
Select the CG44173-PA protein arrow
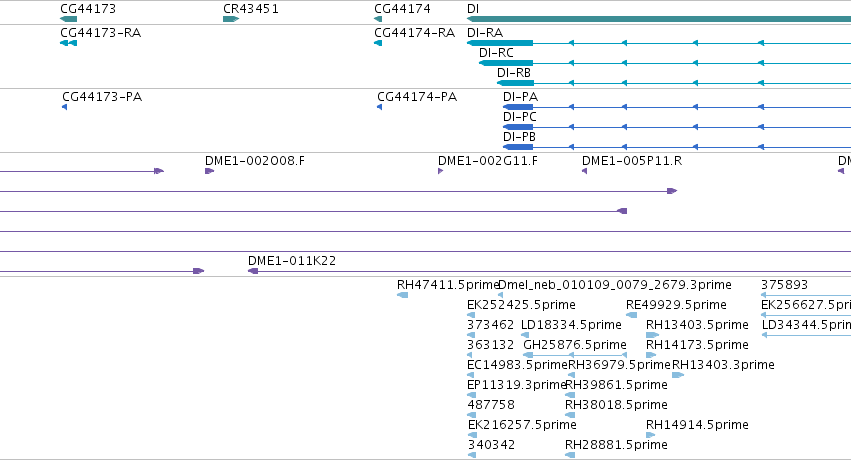pos(65,107)
